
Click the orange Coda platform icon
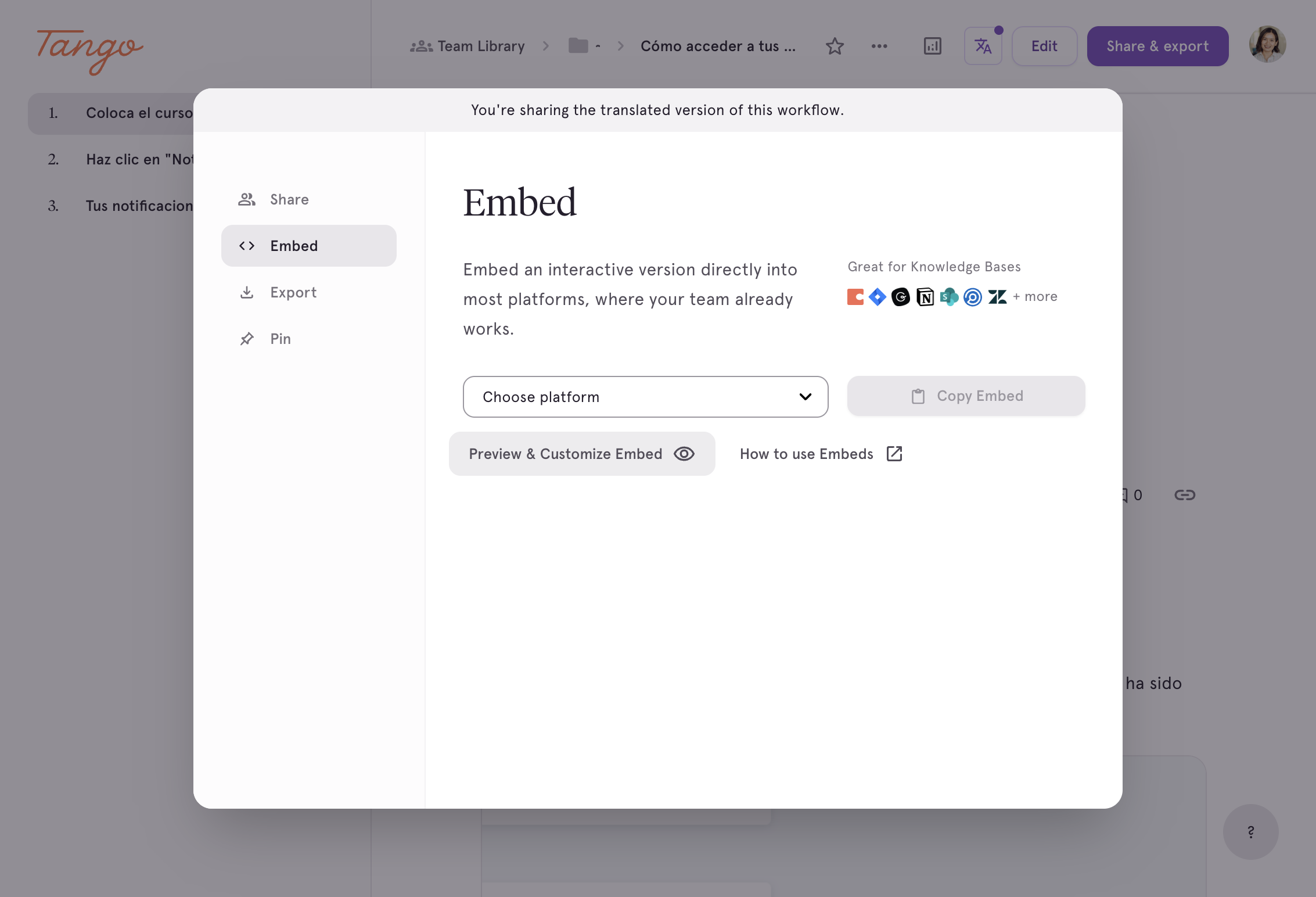pyautogui.click(x=855, y=297)
